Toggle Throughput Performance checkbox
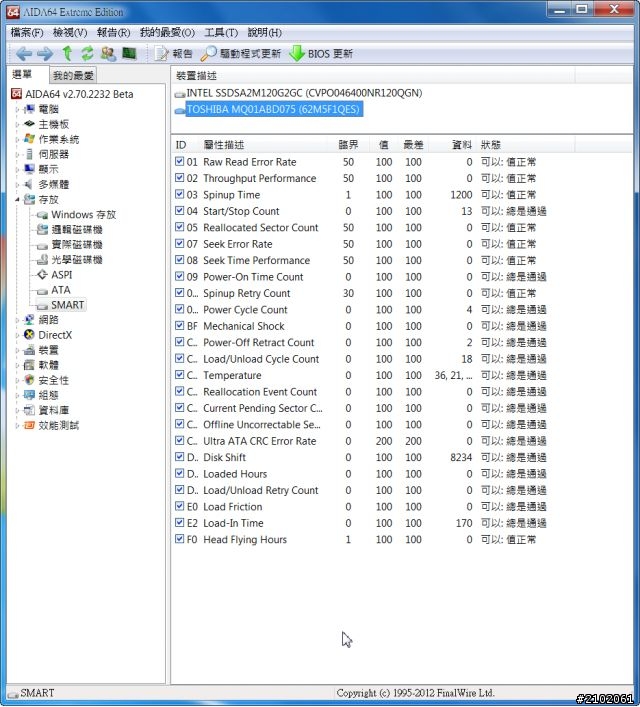The width and height of the screenshot is (640, 707). (x=180, y=178)
